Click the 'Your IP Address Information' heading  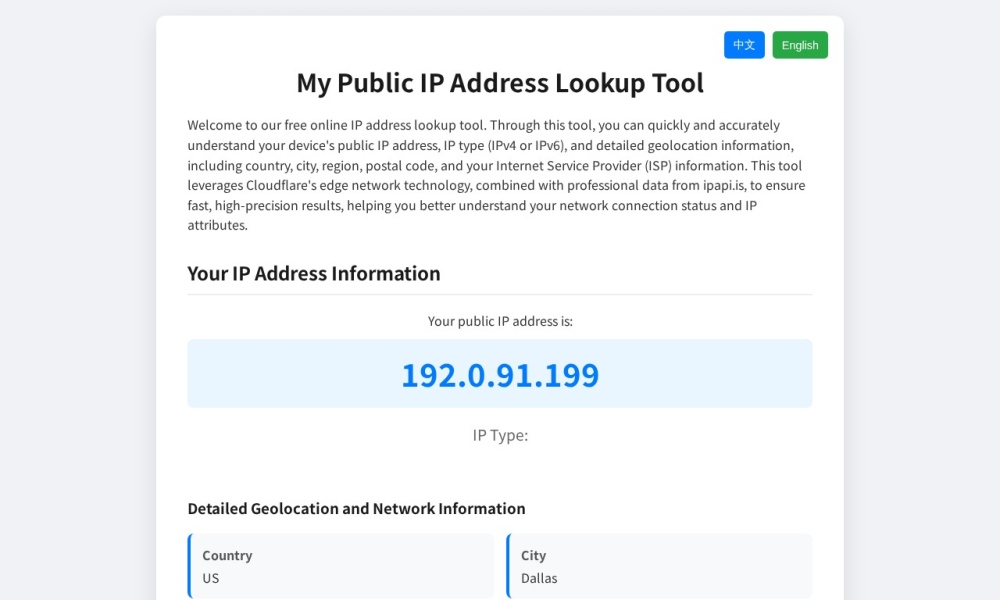[314, 274]
